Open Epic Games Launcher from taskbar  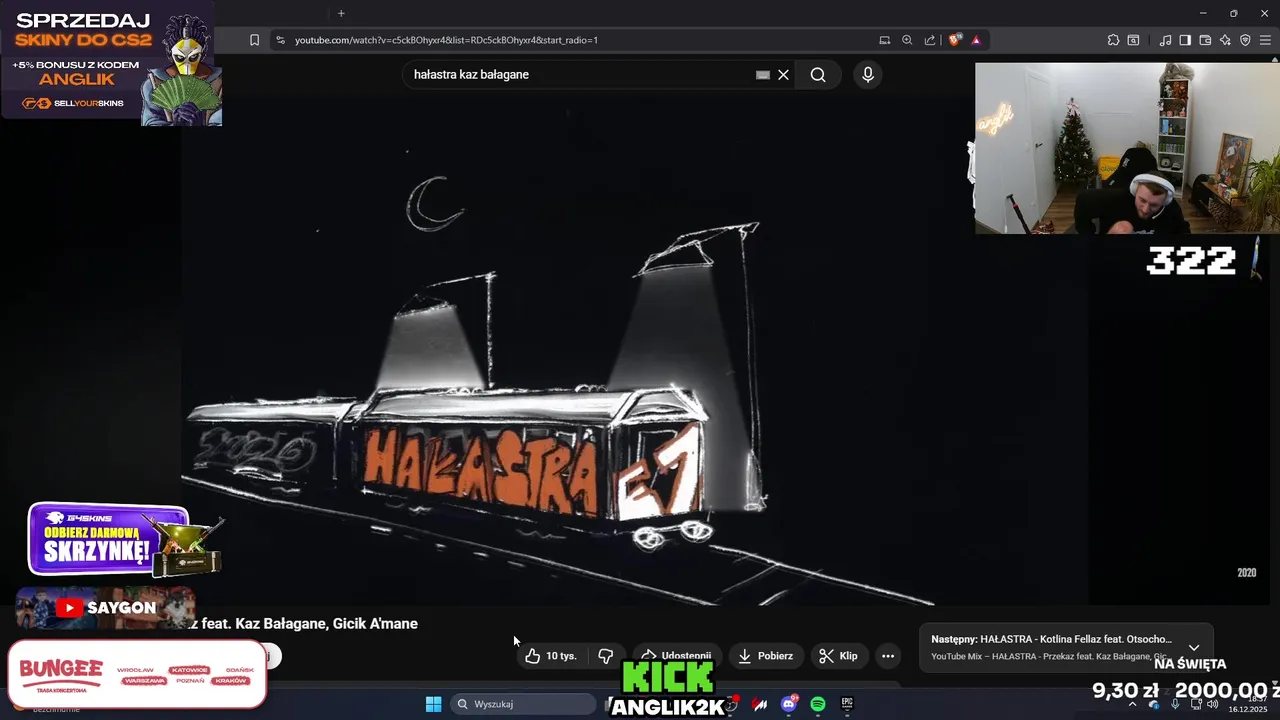(847, 704)
